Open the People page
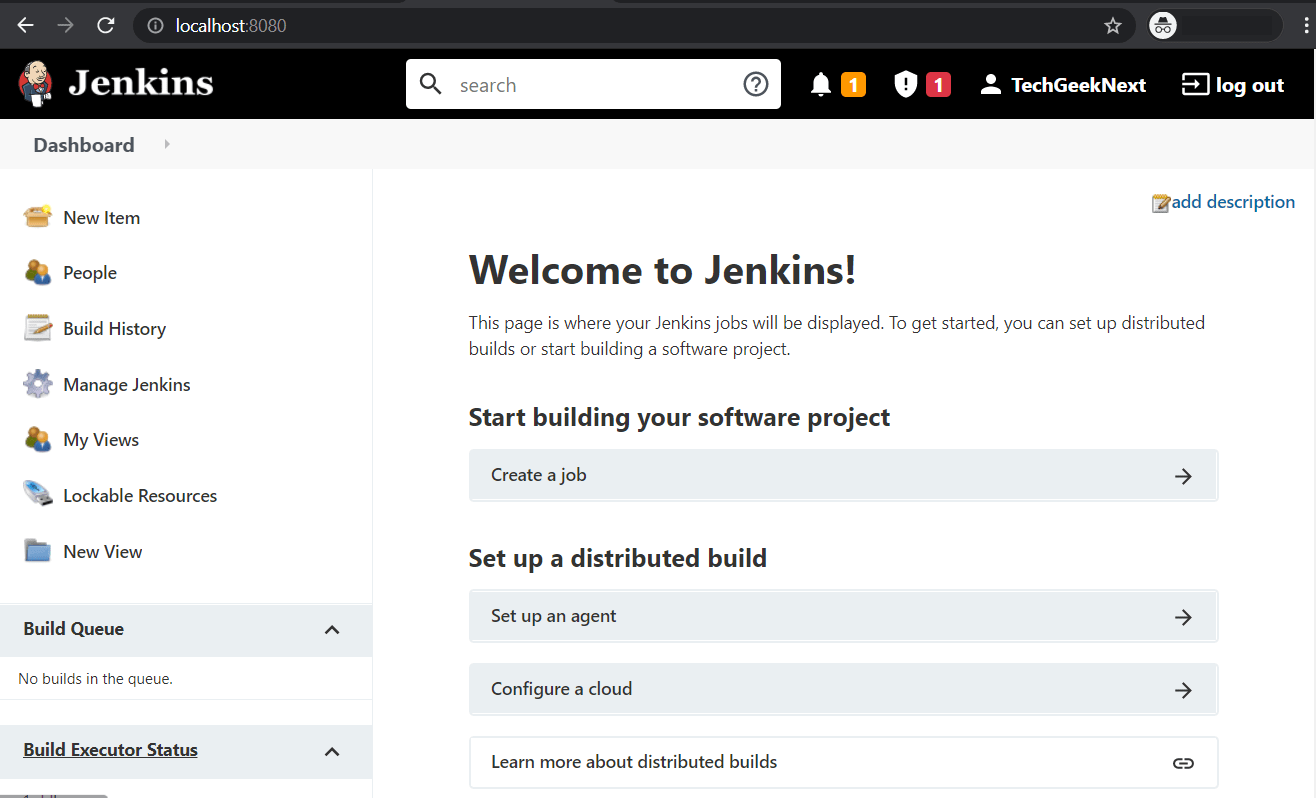The image size is (1316, 798). [90, 272]
